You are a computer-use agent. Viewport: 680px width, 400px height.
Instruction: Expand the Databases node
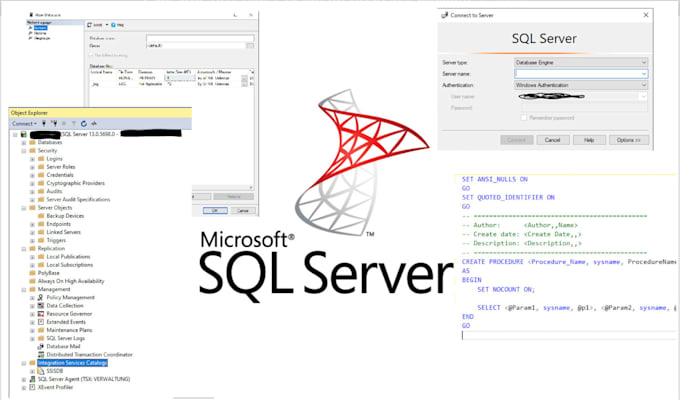point(24,143)
